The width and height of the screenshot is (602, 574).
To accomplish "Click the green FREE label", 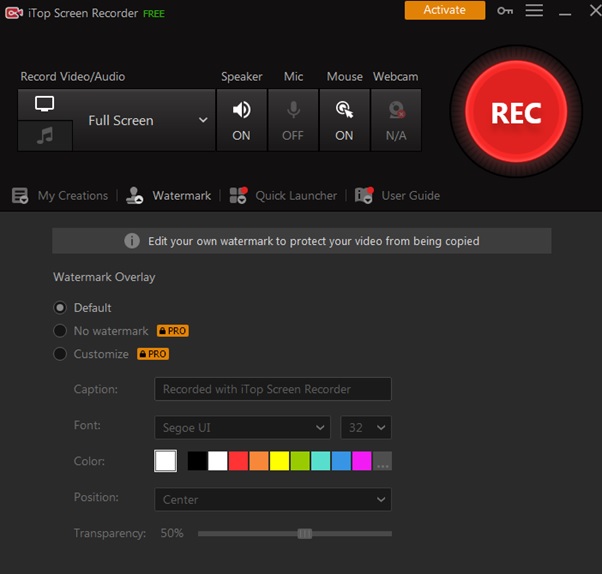I will point(154,14).
